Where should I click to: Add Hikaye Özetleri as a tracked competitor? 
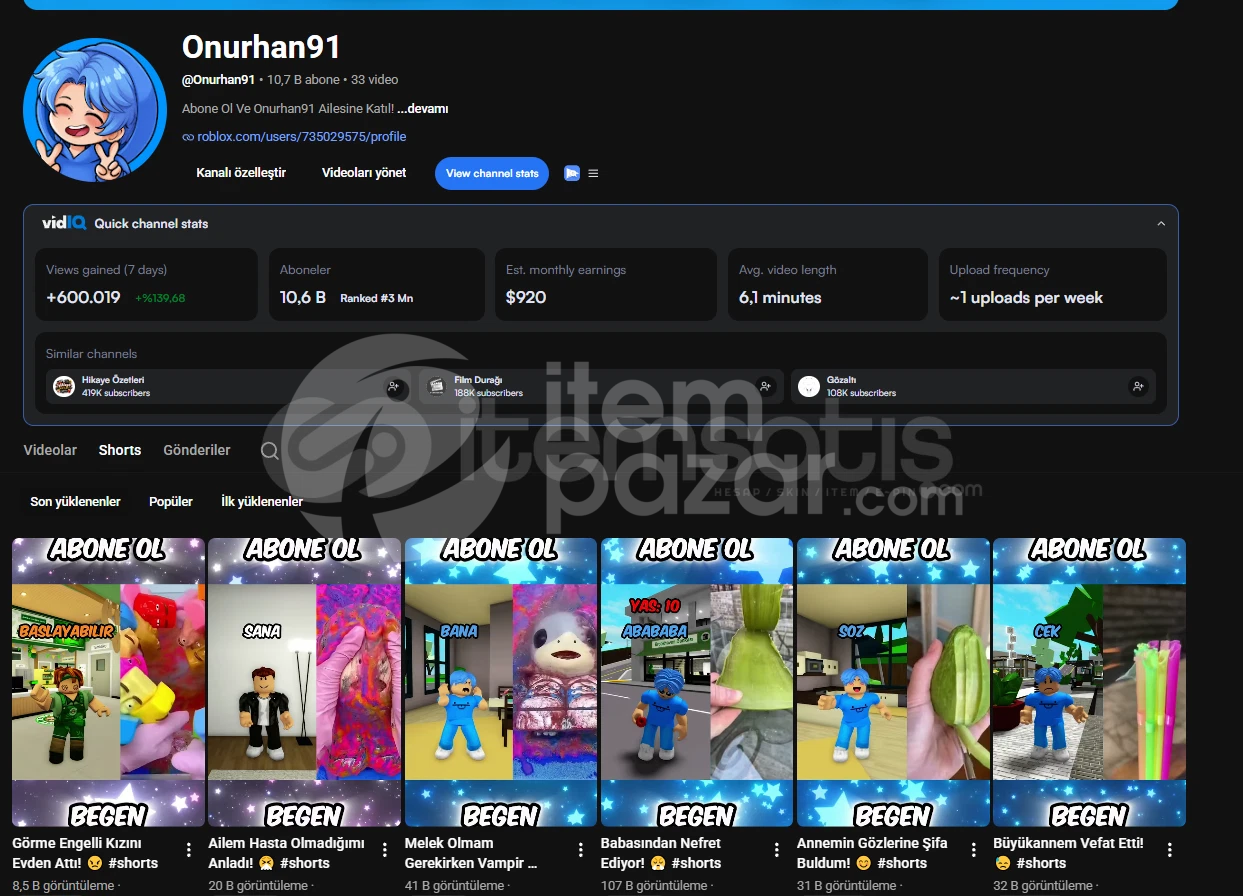tap(394, 386)
